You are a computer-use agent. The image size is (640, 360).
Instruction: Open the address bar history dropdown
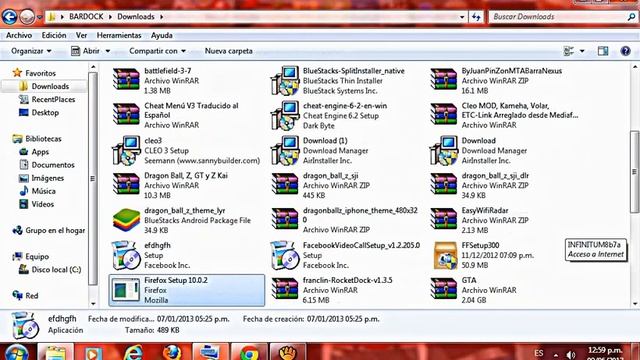coord(462,17)
